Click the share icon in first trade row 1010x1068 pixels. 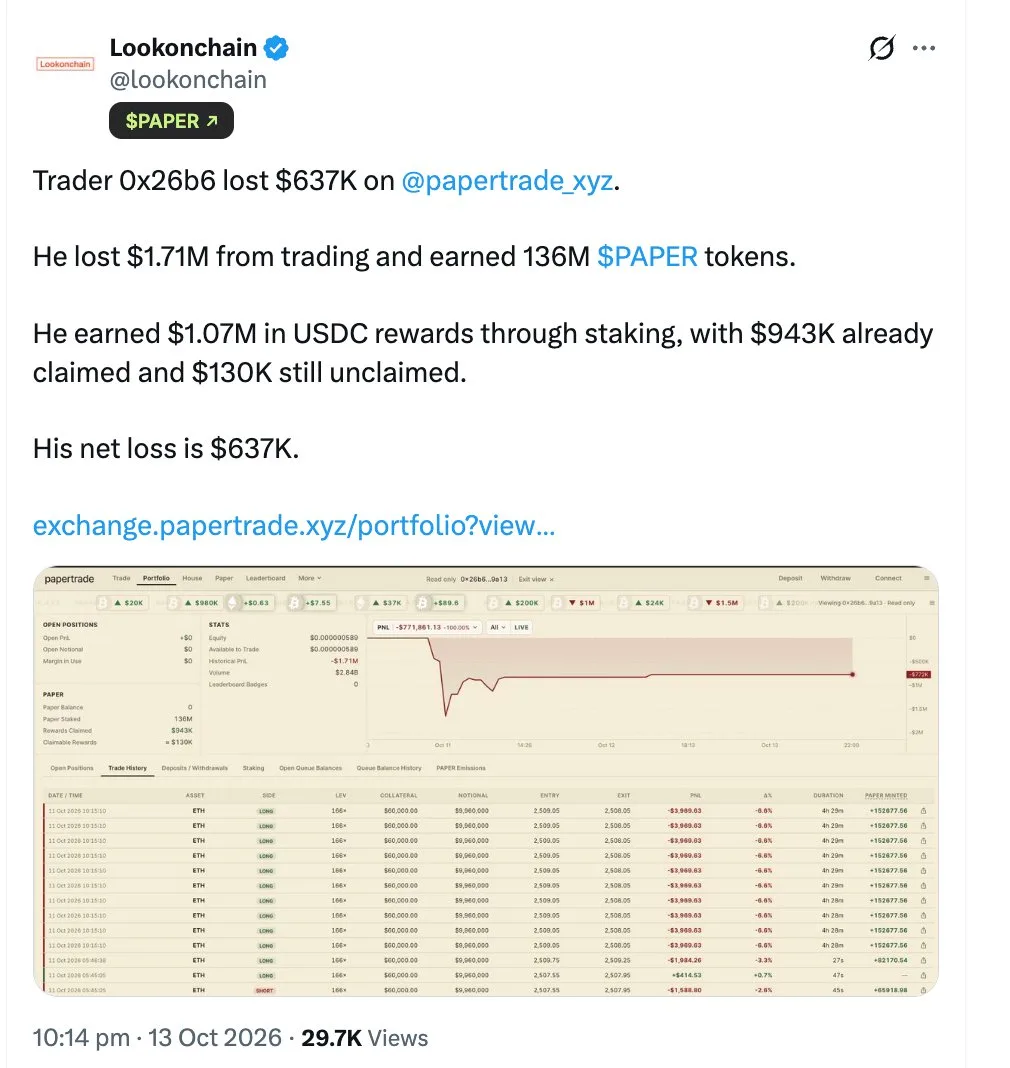924,811
